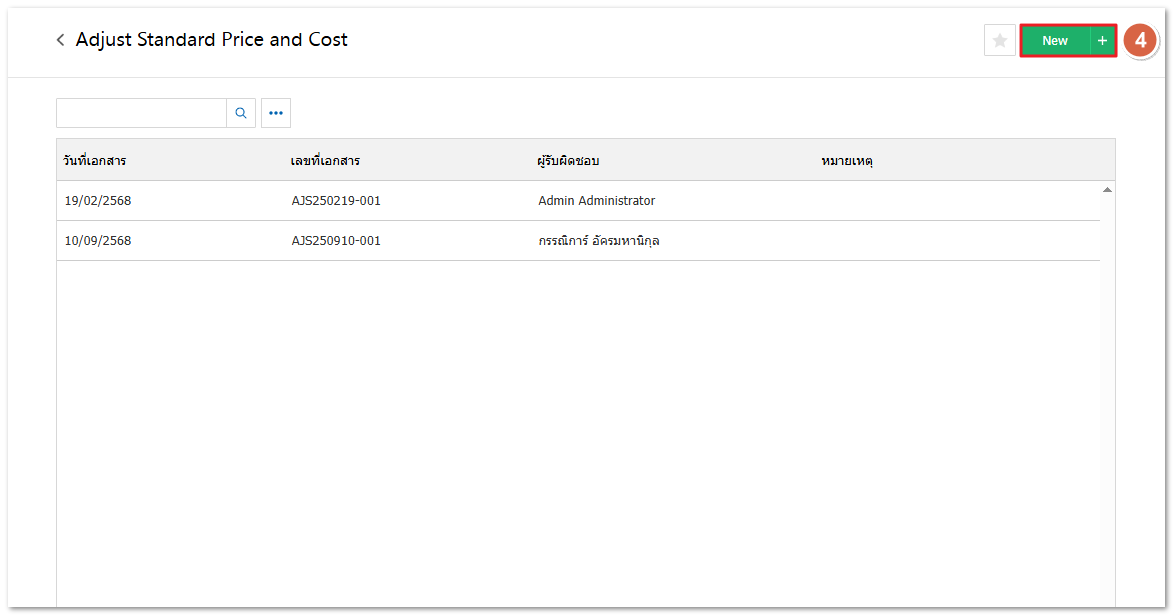
Task: Sort by วันที่เอกสาร column header
Action: pyautogui.click(x=94, y=160)
